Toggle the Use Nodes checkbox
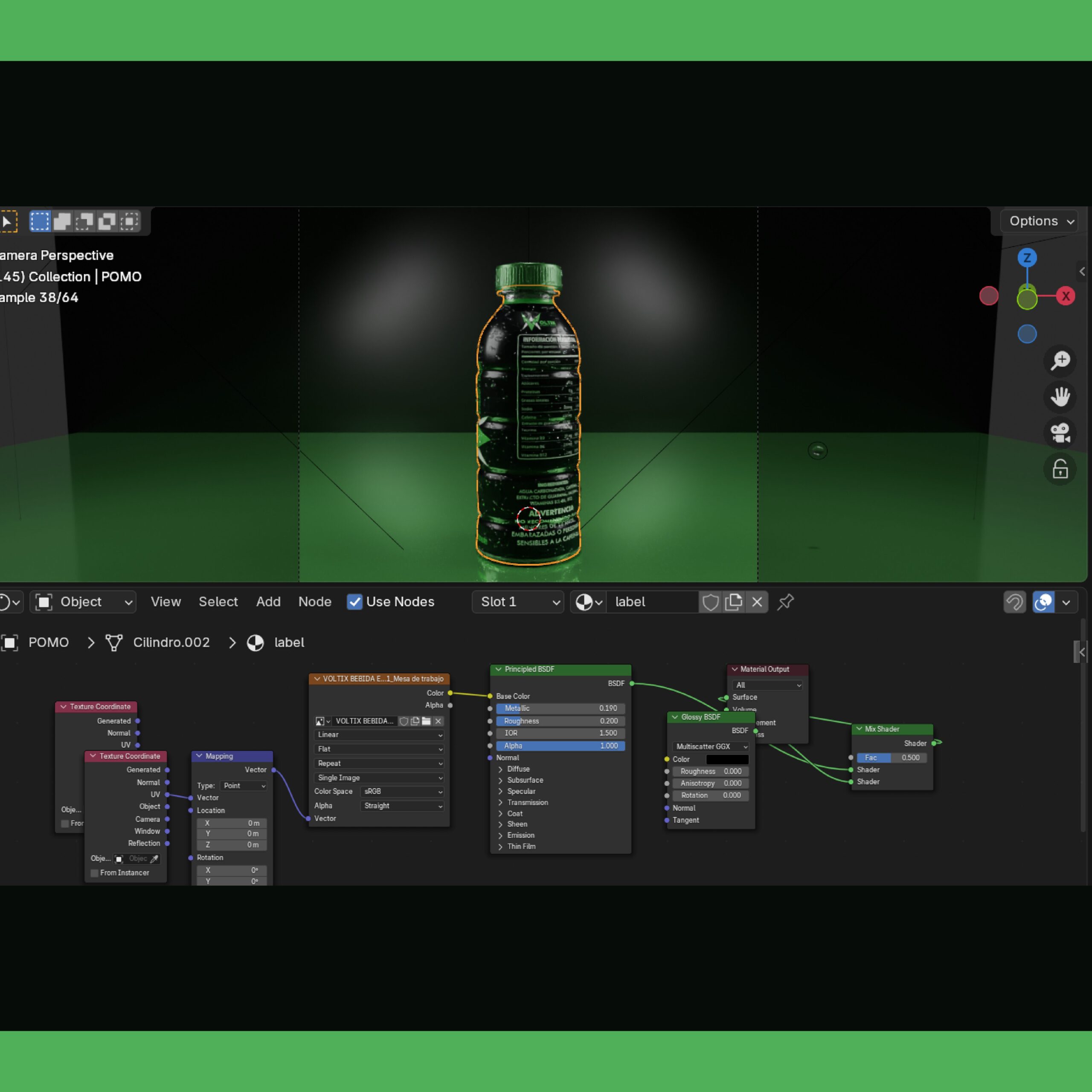 (x=354, y=602)
